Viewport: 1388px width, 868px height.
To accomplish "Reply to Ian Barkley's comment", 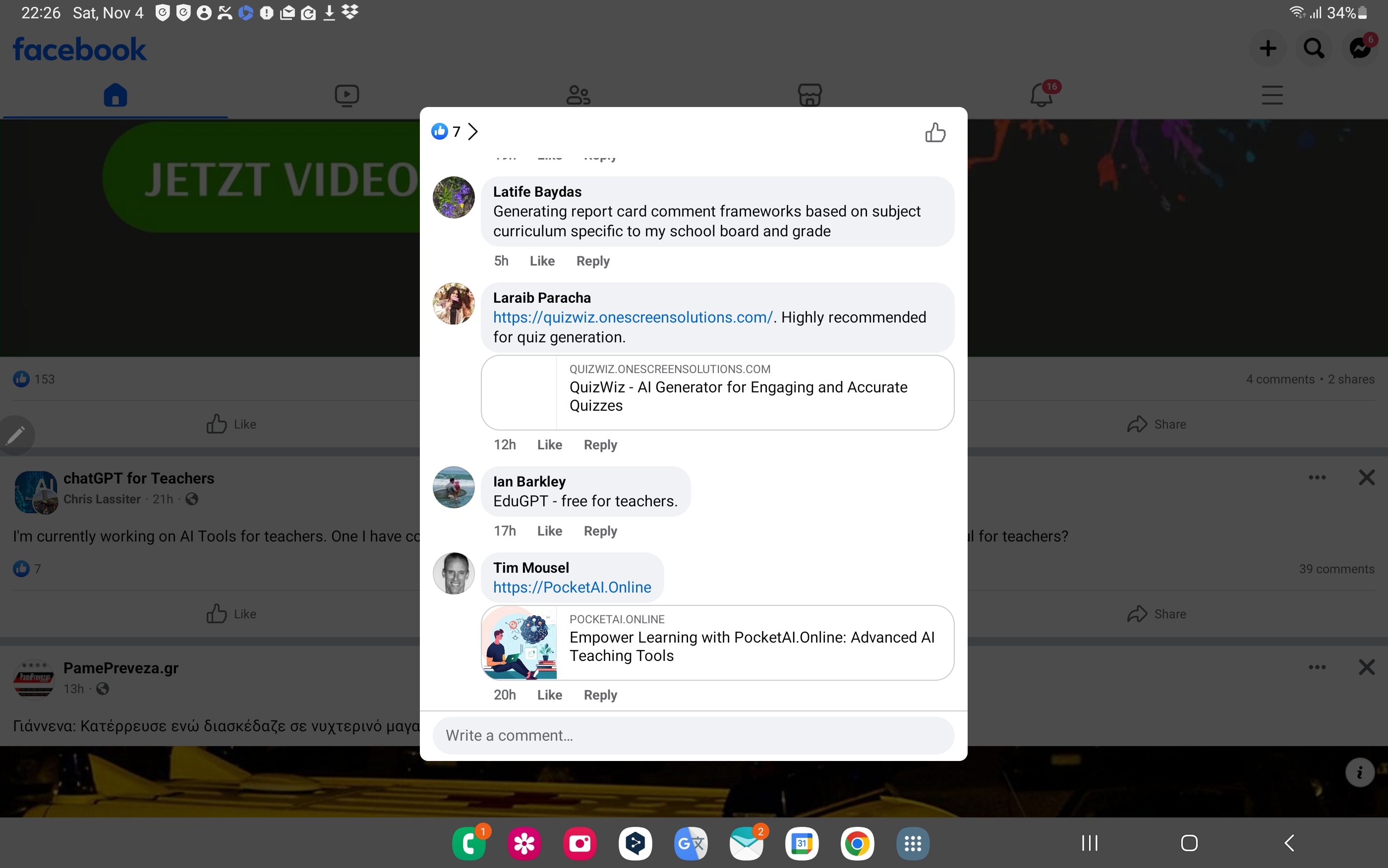I will tap(600, 531).
